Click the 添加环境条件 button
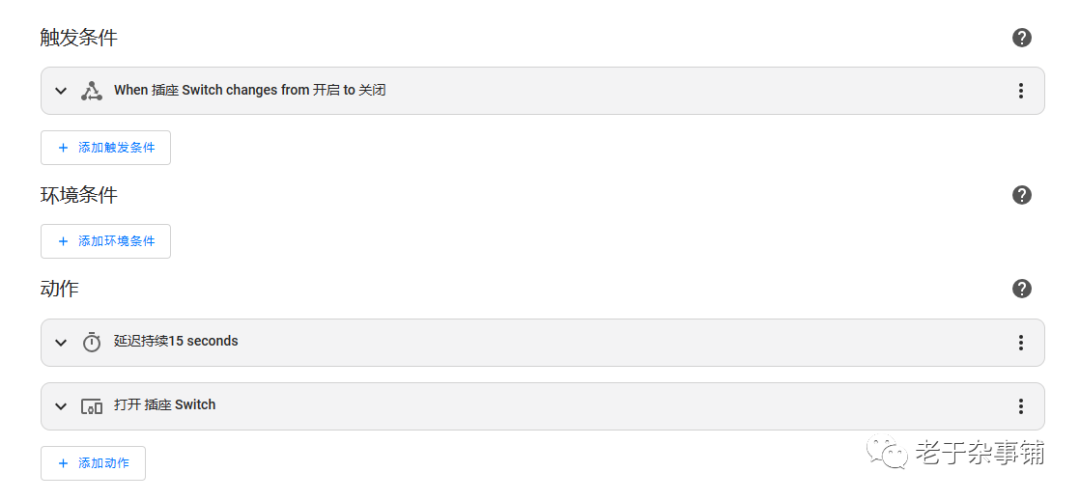This screenshot has height=500, width=1080. point(105,241)
